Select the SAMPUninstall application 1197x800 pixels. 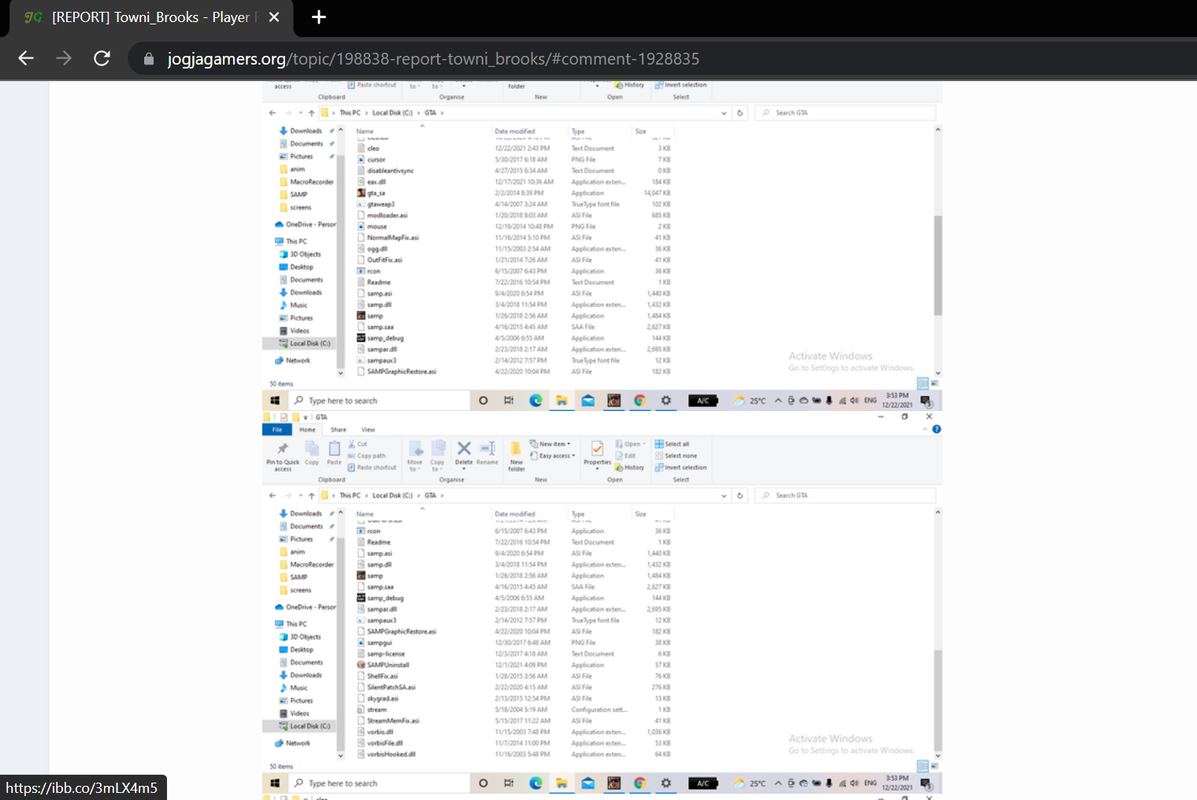point(384,665)
